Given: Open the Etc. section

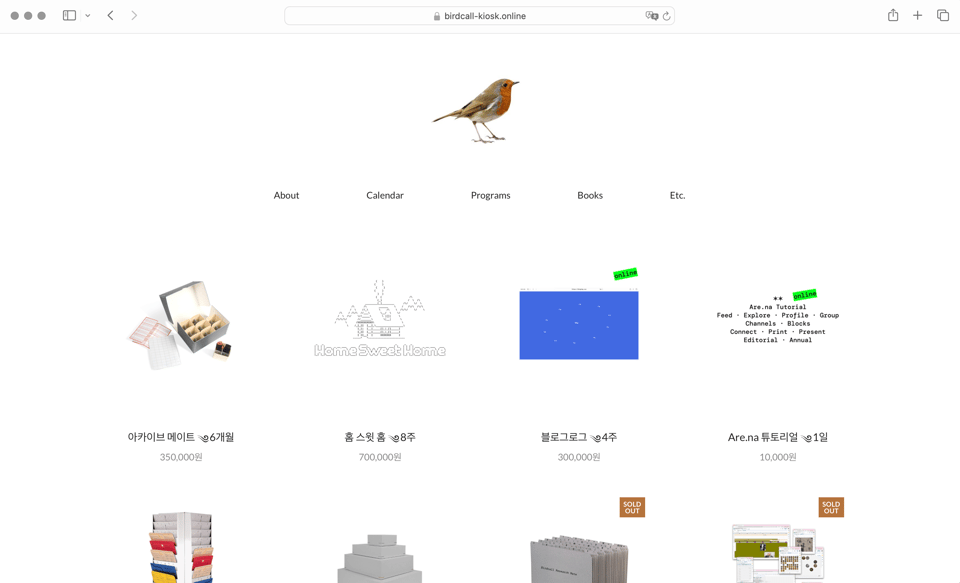Looking at the screenshot, I should click(677, 195).
